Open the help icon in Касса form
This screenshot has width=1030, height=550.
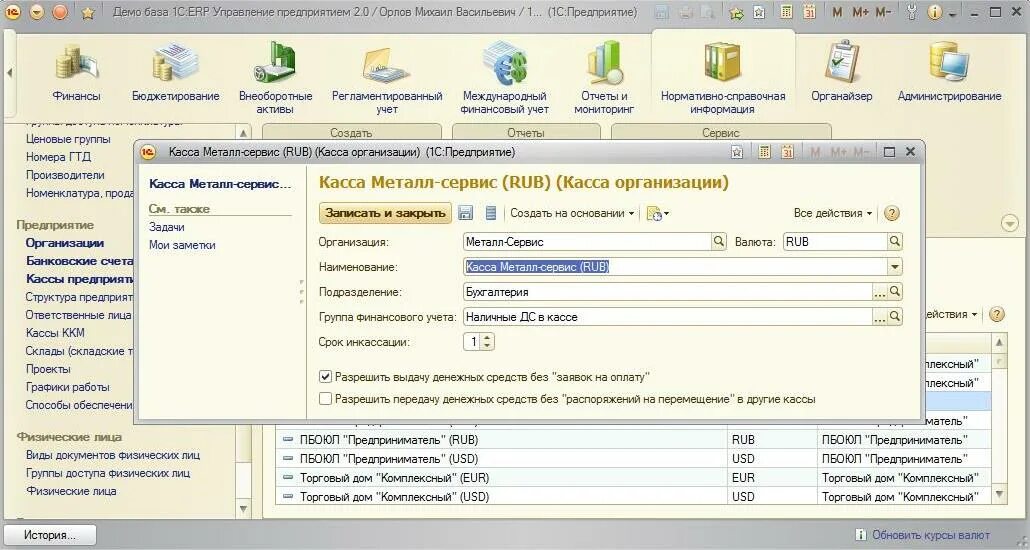click(891, 213)
